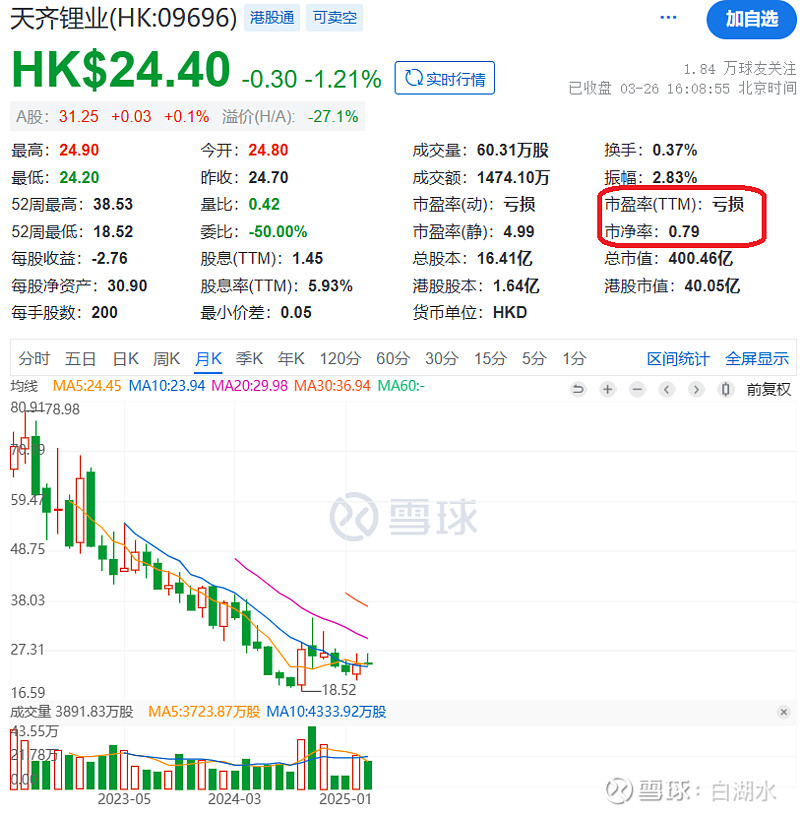Click the 加自选 add to watchlist button
Viewport: 800px width, 816px height.
(751, 19)
